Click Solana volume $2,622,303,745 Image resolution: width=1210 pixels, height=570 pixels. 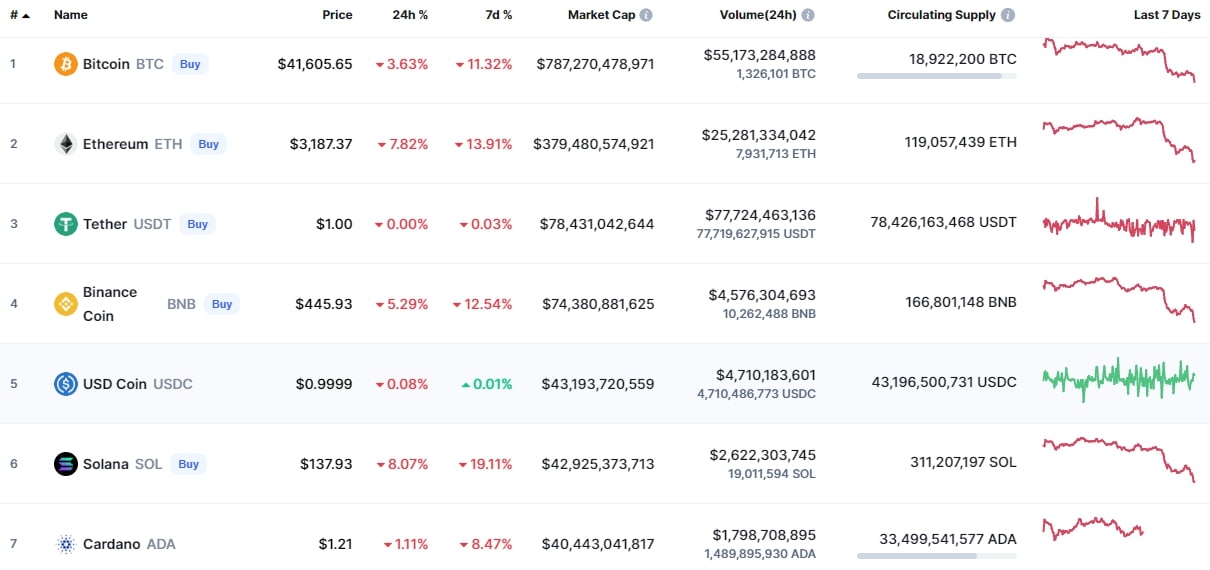tap(765, 455)
